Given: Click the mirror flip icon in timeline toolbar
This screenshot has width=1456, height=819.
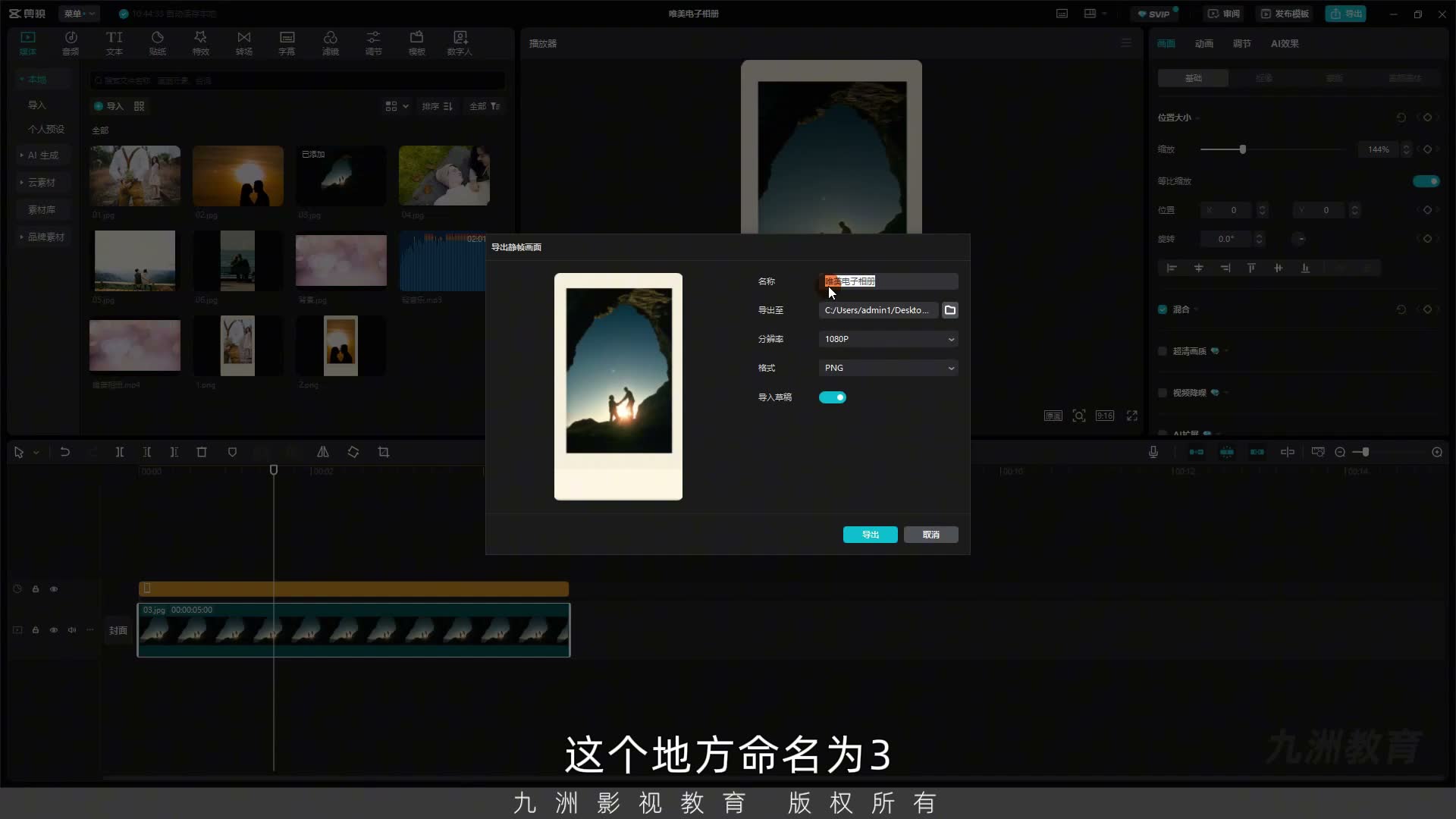Looking at the screenshot, I should tap(323, 452).
